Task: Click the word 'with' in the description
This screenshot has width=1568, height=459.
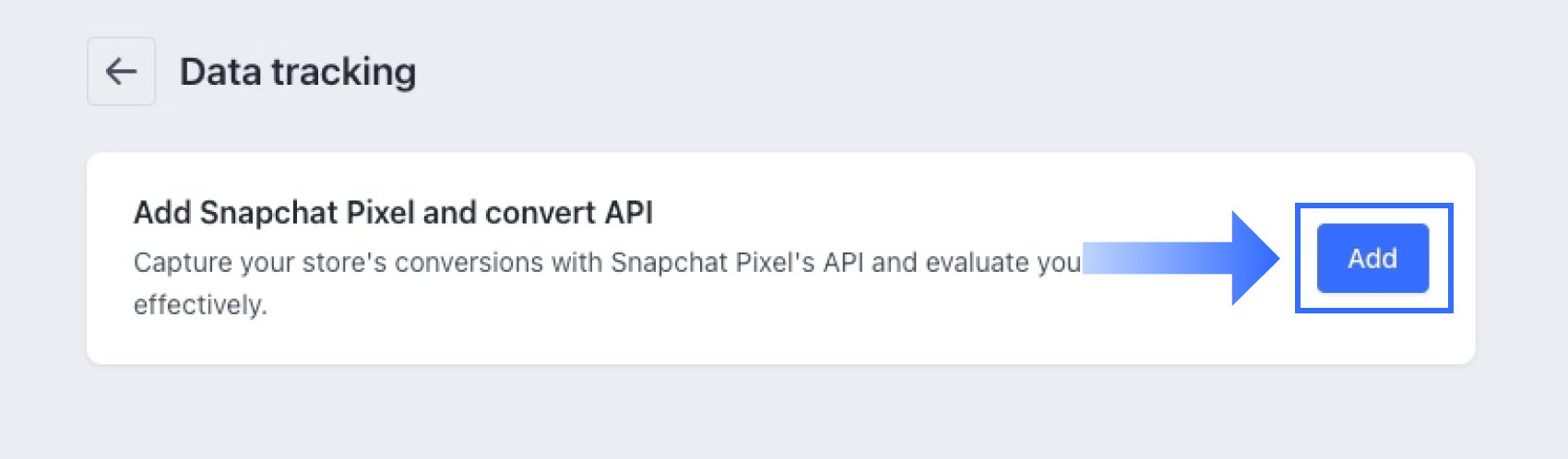Action: point(576,263)
